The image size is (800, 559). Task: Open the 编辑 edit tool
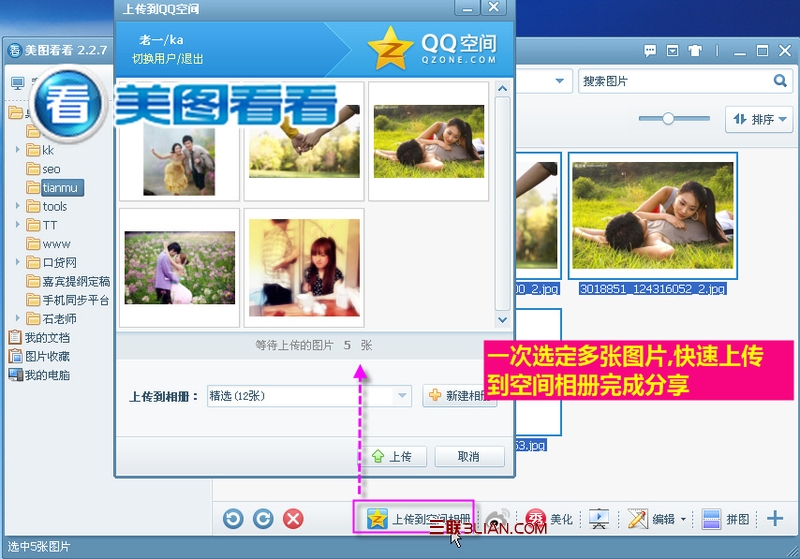(x=652, y=519)
